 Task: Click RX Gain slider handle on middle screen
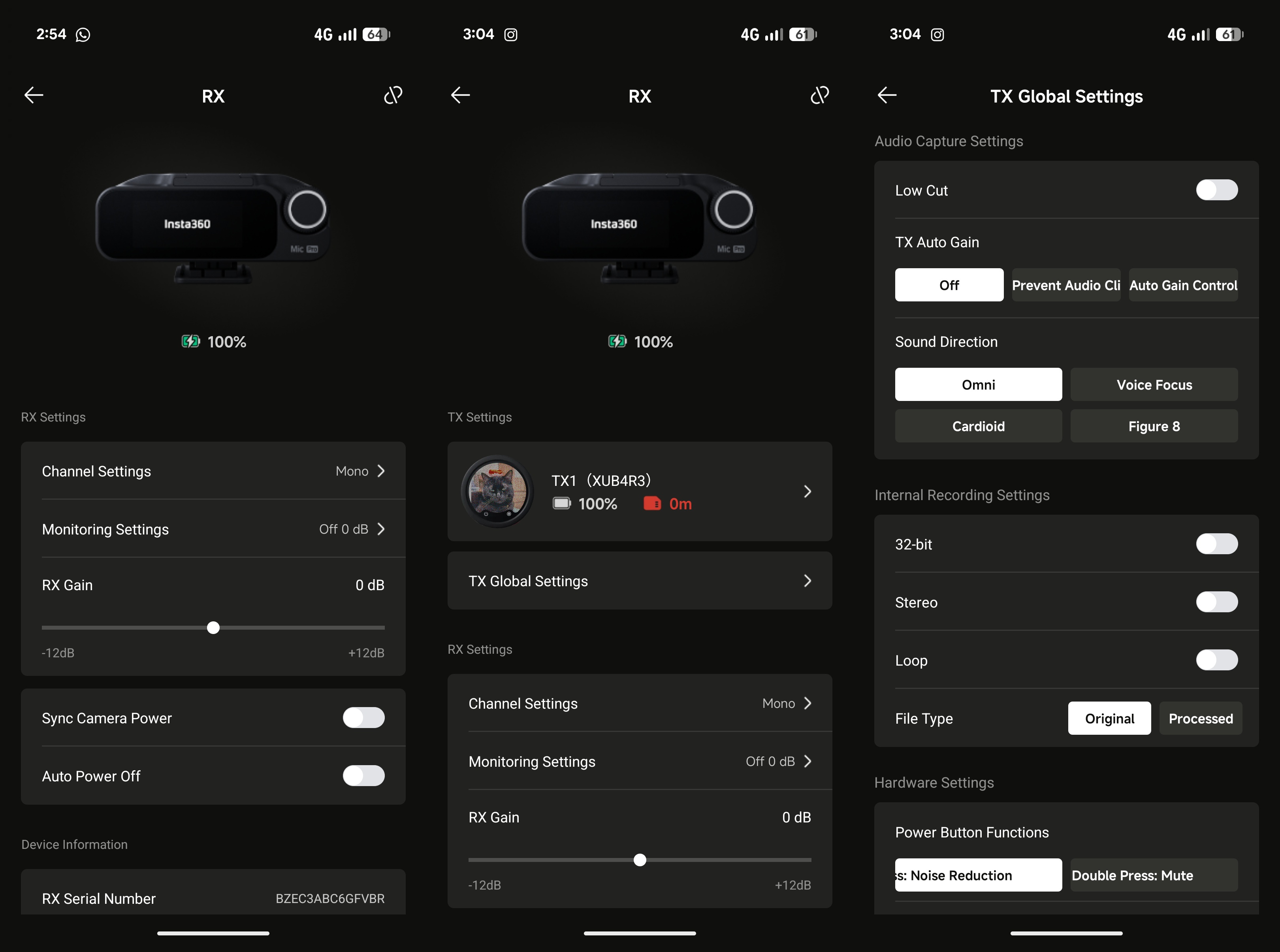[640, 860]
